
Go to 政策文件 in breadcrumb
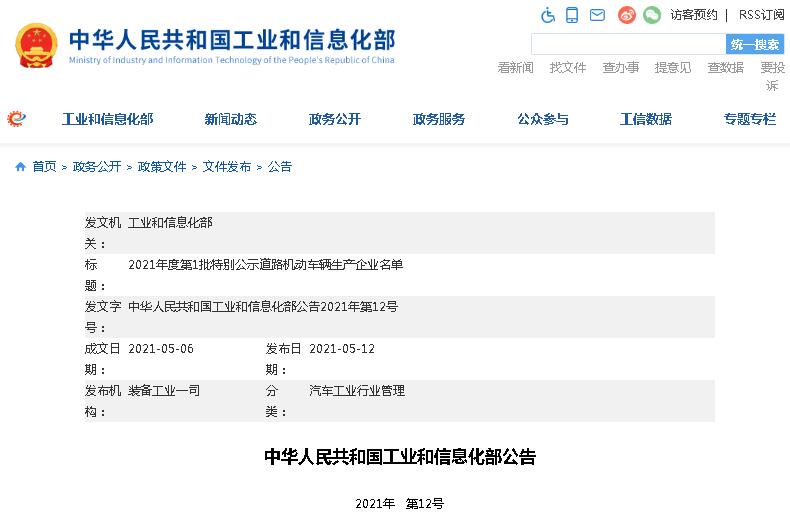click(x=162, y=167)
